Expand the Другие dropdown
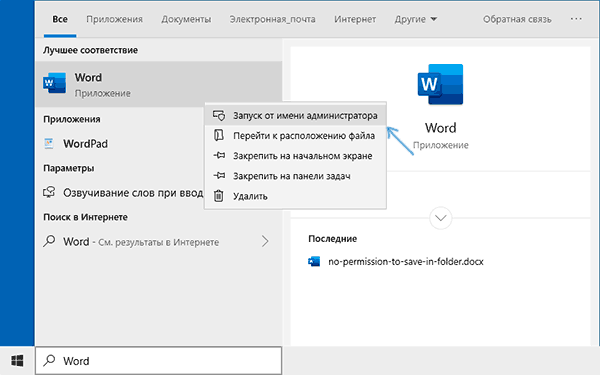This screenshot has height=375, width=600. [x=416, y=19]
